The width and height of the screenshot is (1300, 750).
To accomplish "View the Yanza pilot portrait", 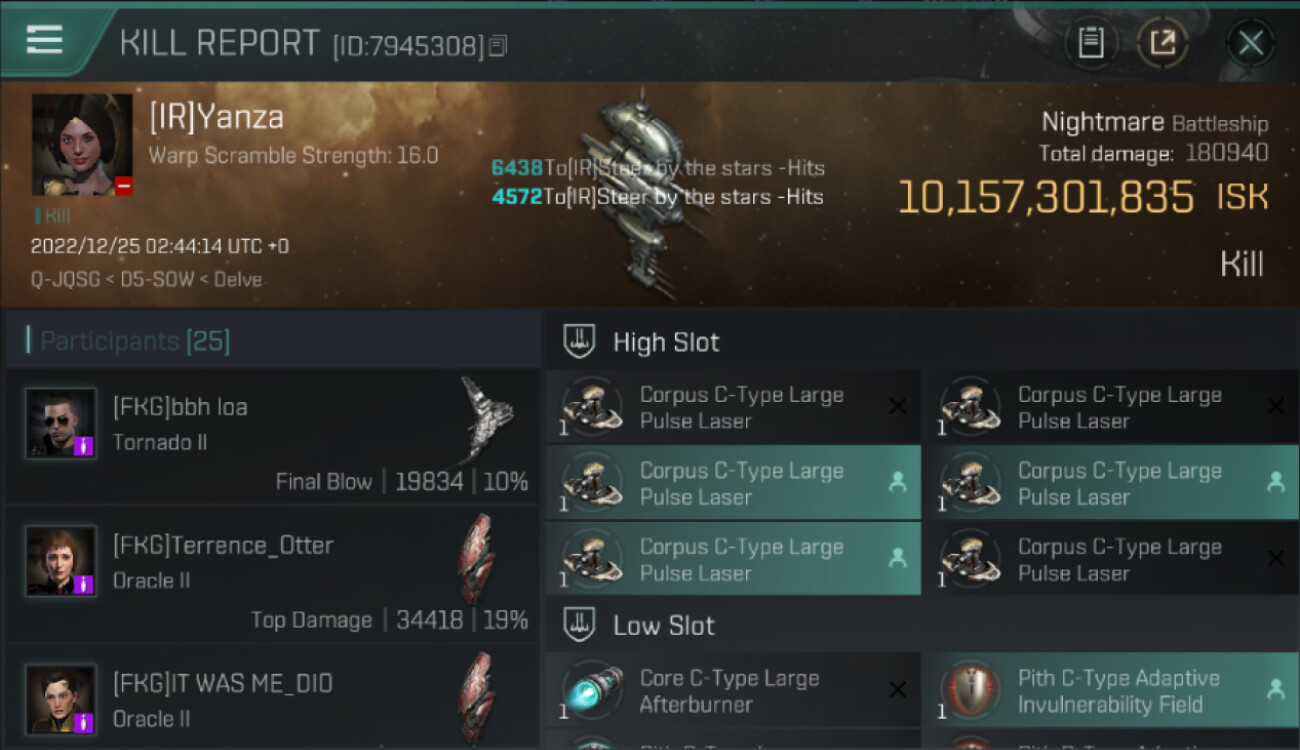I will 82,145.
